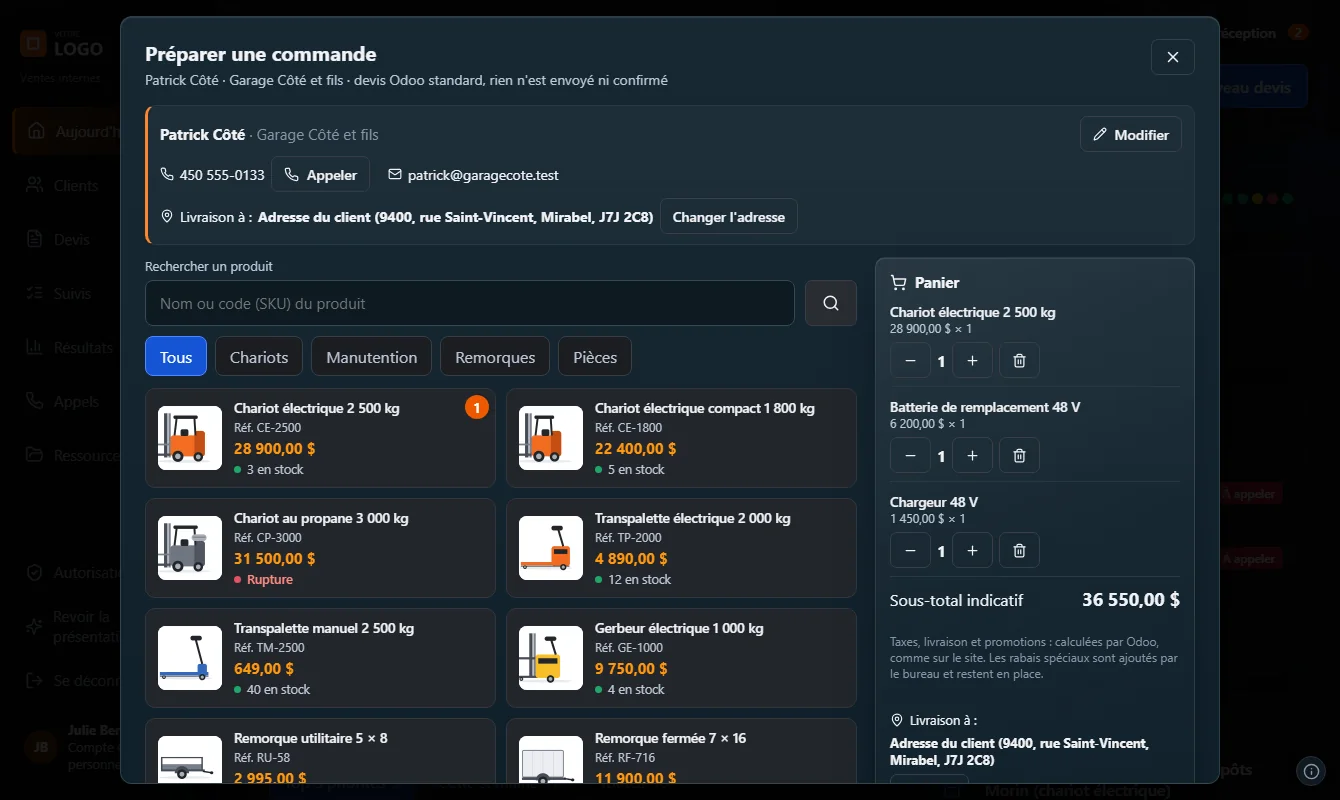Close the Préparer une commande dialog
This screenshot has width=1340, height=800.
pos(1173,57)
